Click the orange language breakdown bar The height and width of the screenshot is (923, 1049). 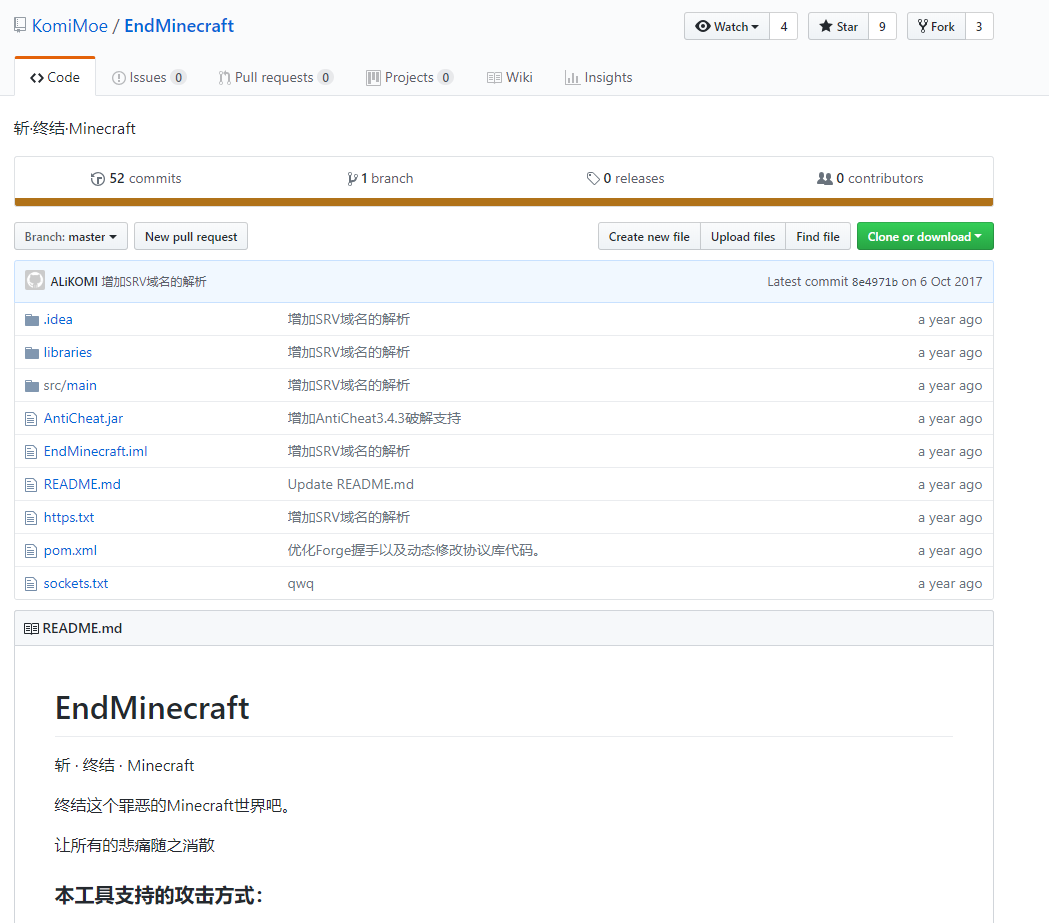point(503,202)
